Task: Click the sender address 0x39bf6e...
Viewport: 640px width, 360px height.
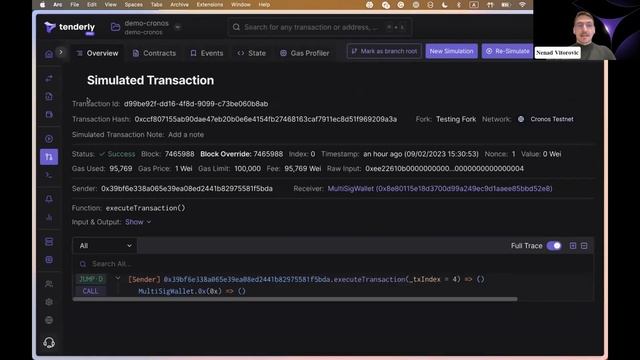Action: [x=187, y=189]
